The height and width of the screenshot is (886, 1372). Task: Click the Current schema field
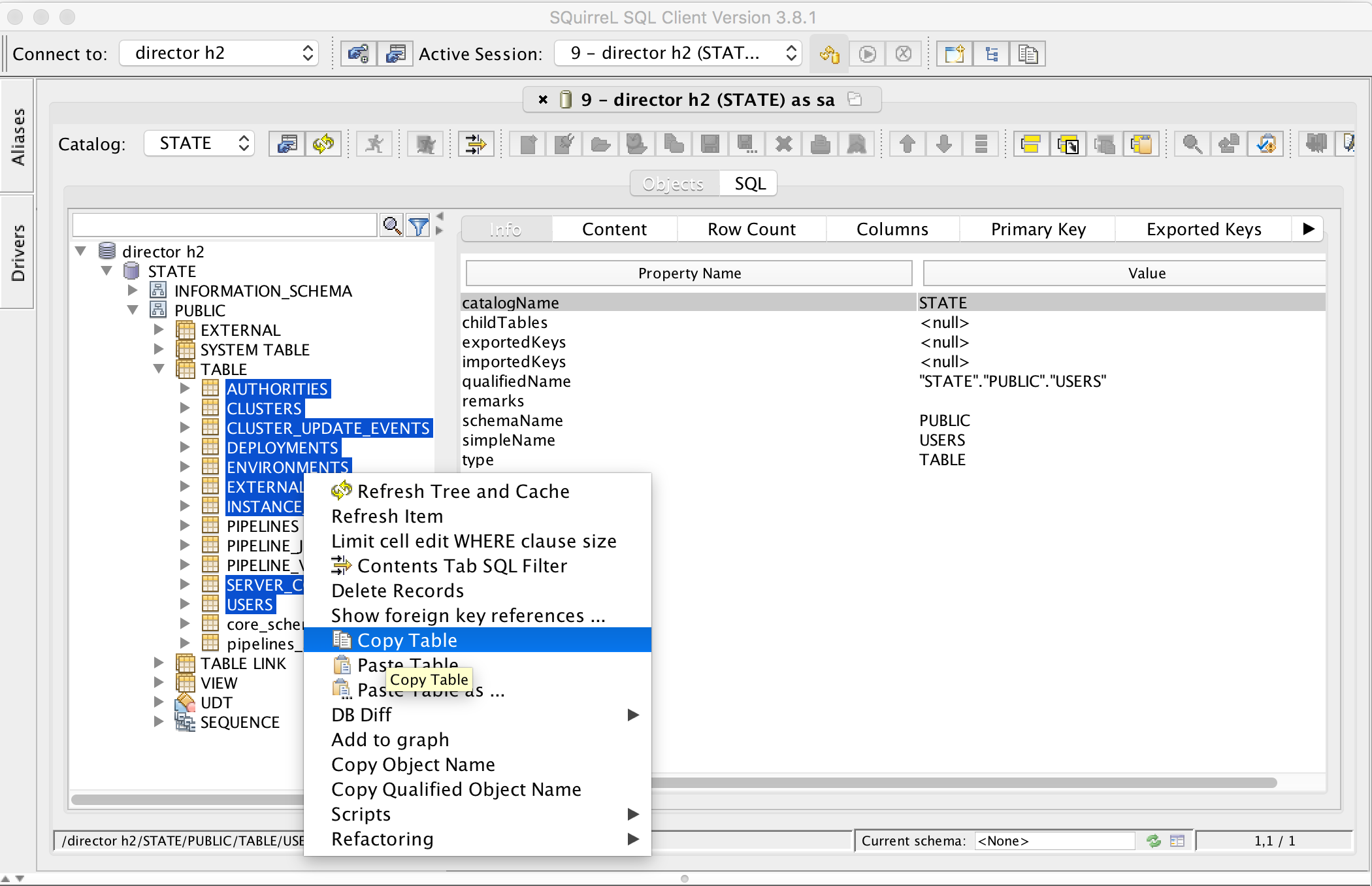point(1054,841)
